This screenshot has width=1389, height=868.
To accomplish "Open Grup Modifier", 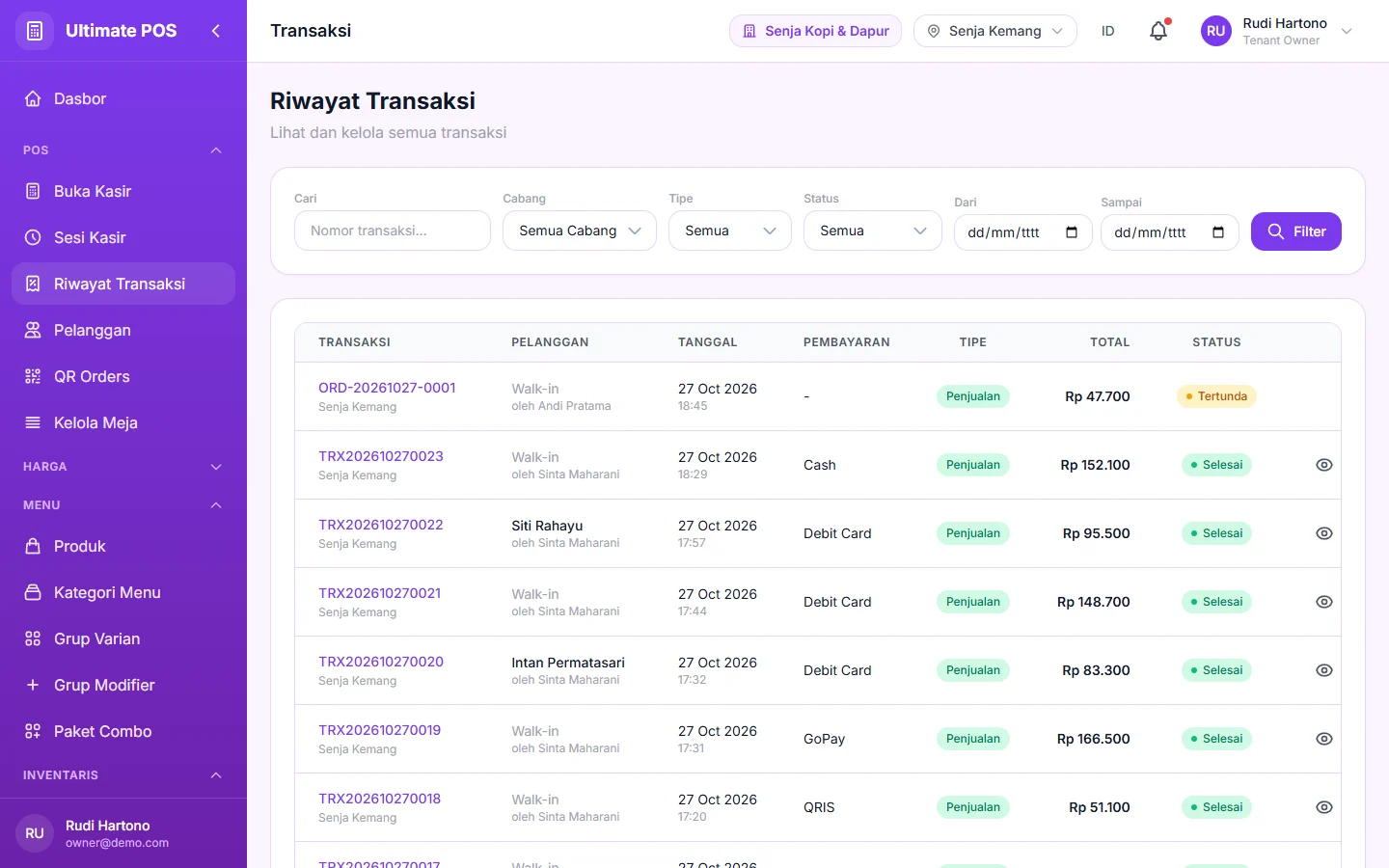I will pos(123,685).
